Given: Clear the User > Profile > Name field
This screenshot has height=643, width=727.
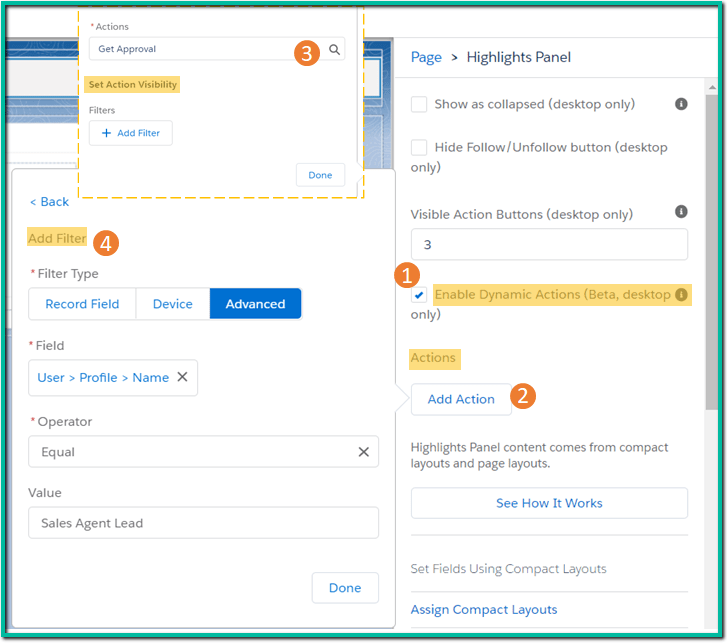Looking at the screenshot, I should pyautogui.click(x=182, y=378).
